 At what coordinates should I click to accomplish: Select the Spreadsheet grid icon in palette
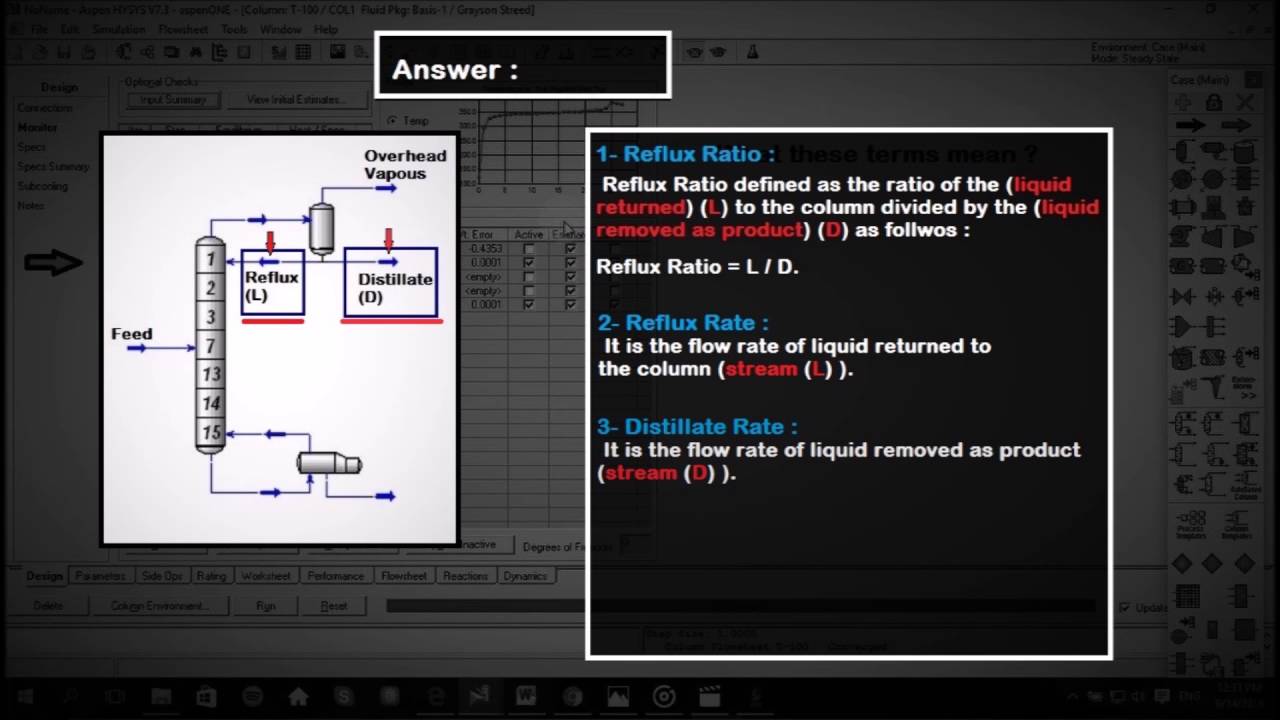click(x=1187, y=598)
